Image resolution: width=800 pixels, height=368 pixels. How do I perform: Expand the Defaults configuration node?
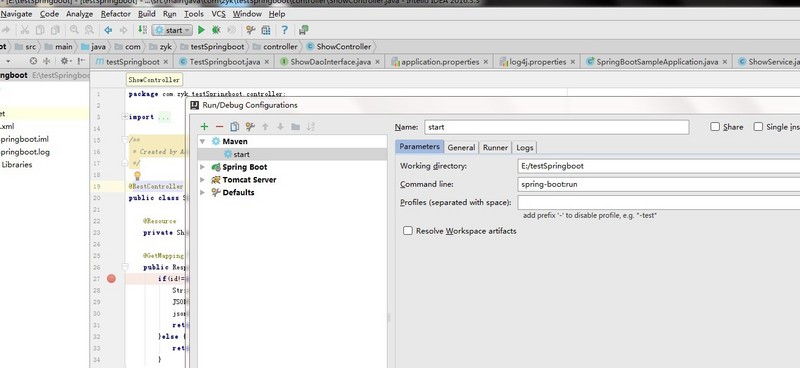pos(203,192)
